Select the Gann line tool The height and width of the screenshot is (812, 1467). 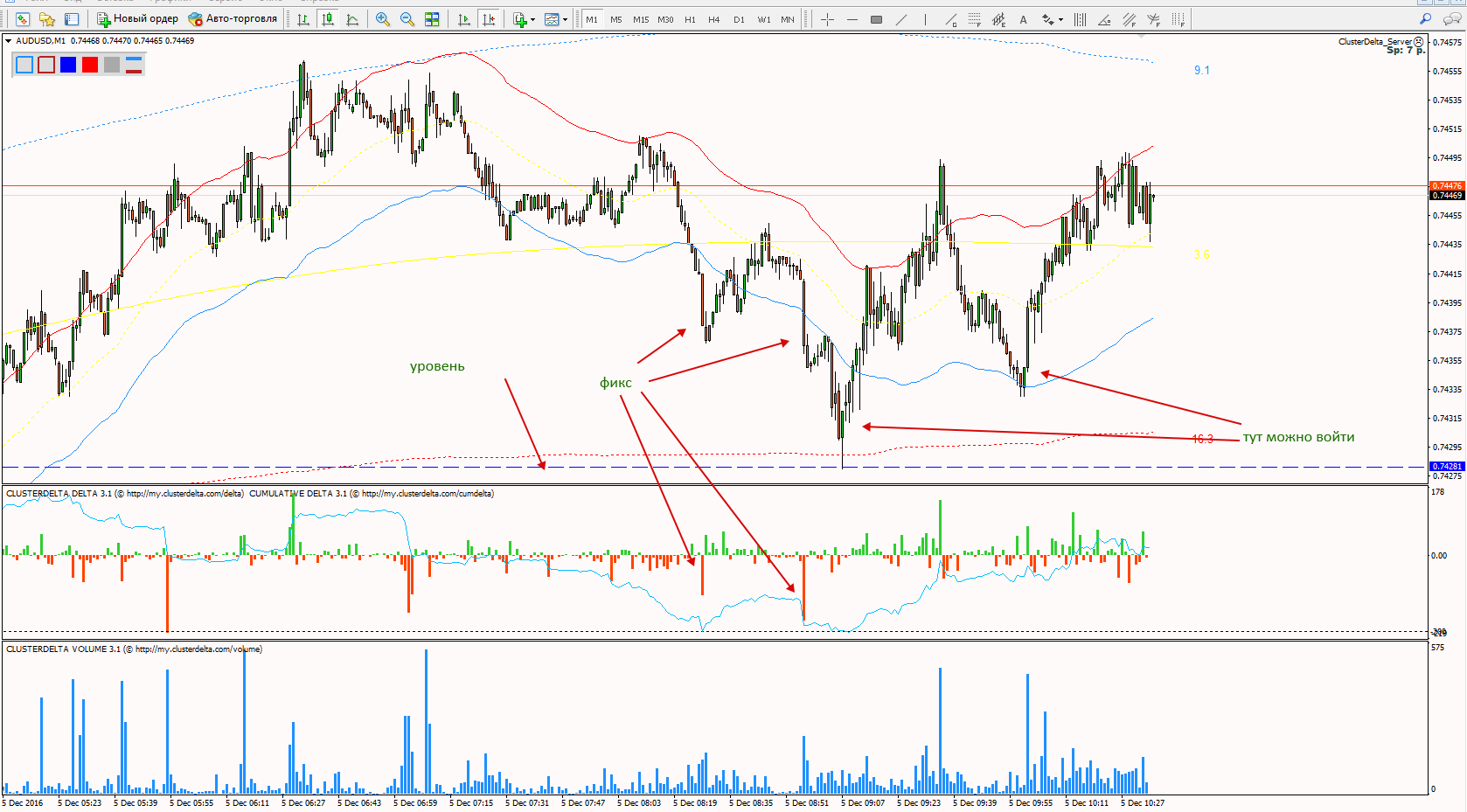pos(950,18)
